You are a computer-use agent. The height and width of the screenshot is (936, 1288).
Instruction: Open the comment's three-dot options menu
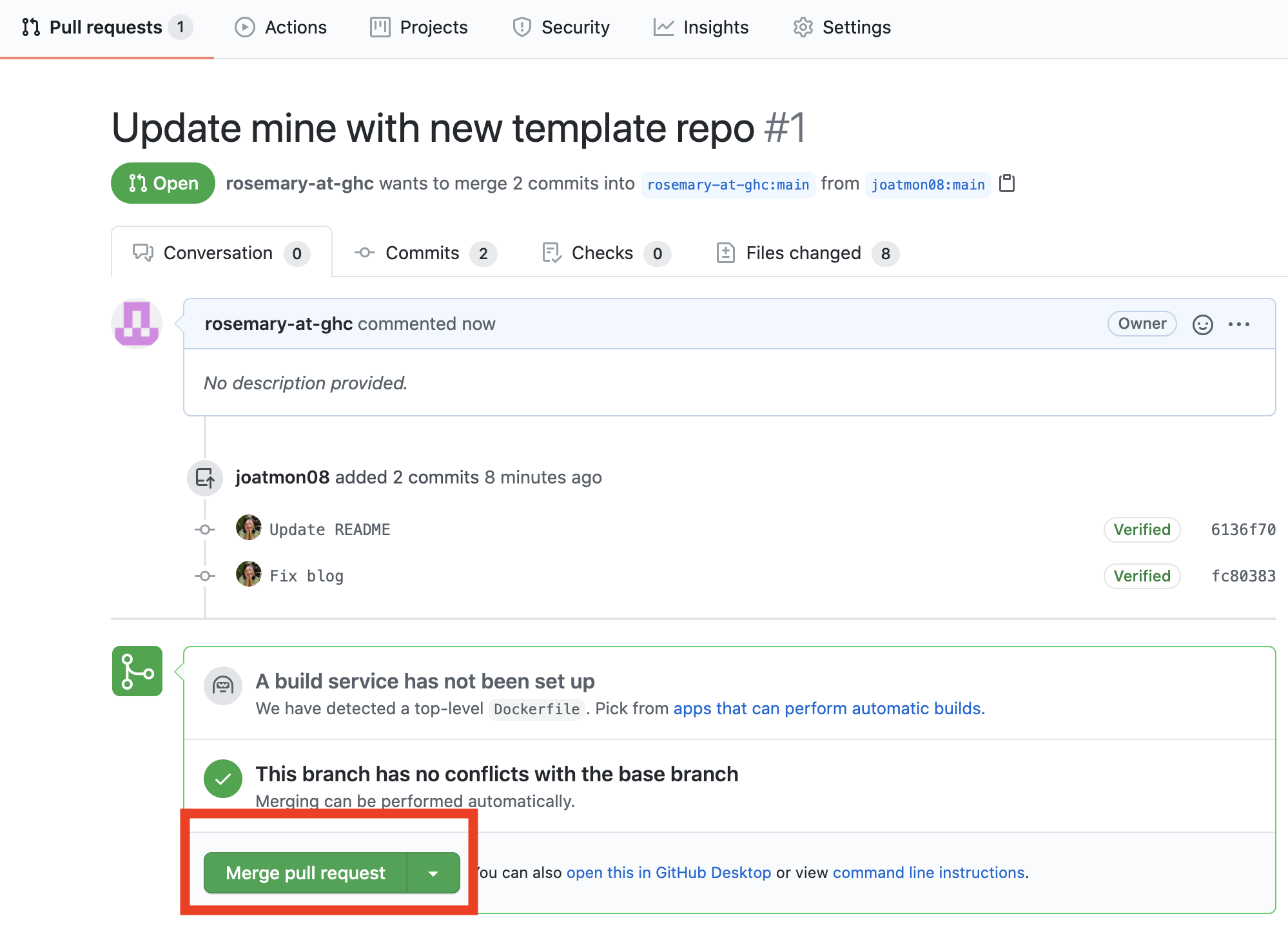(x=1238, y=324)
